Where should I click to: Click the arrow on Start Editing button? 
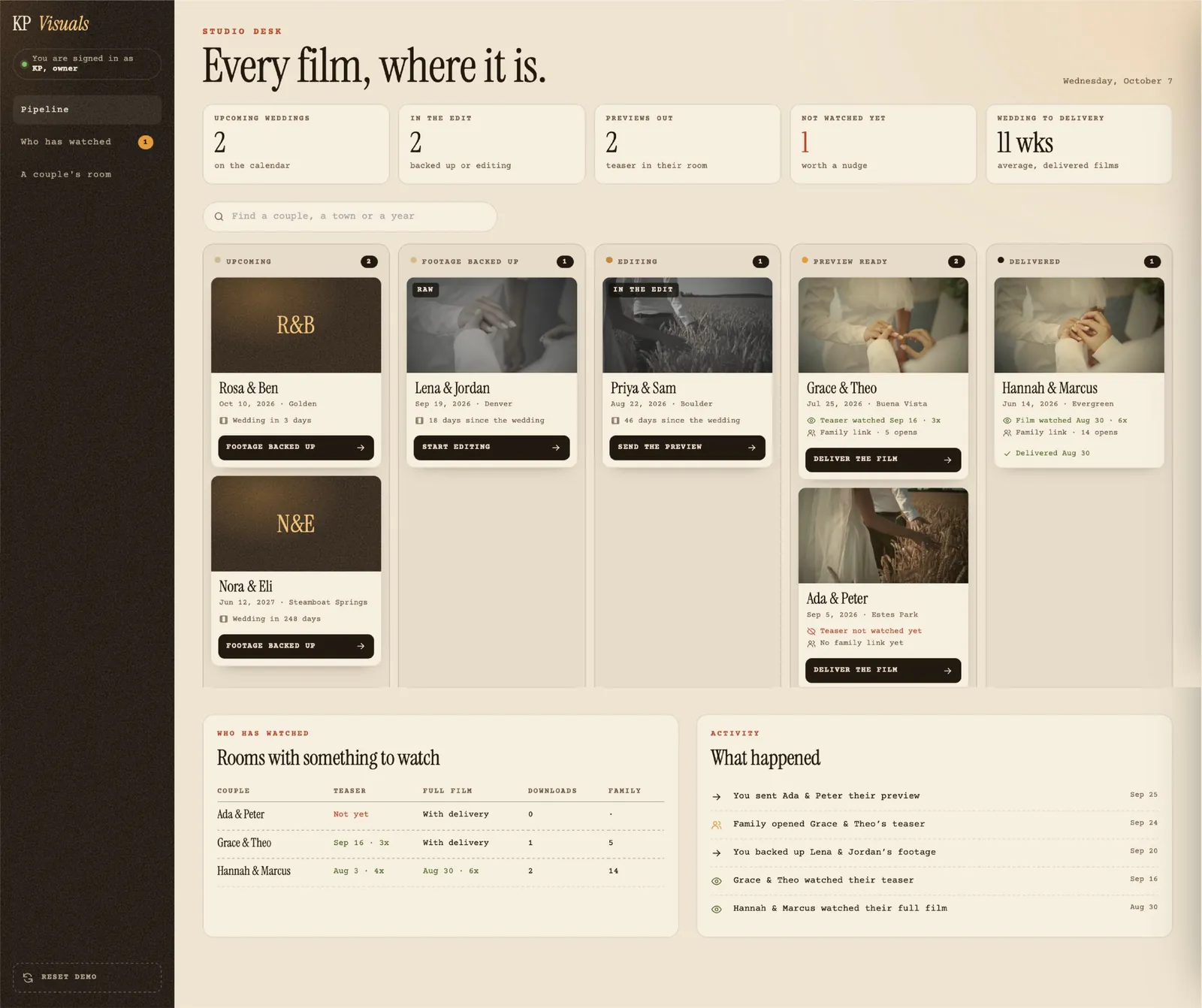click(556, 448)
